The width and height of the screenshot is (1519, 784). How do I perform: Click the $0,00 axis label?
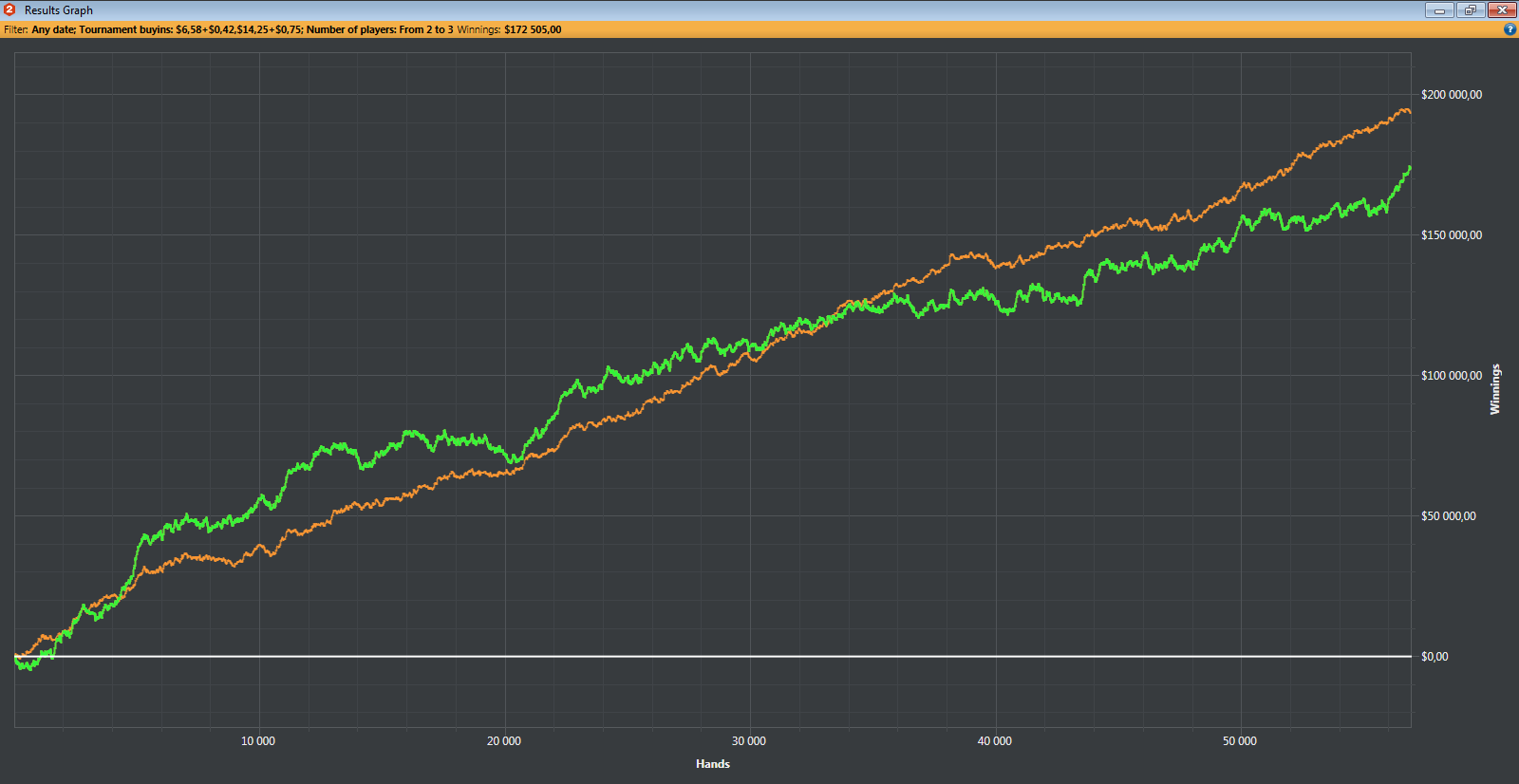click(1434, 657)
